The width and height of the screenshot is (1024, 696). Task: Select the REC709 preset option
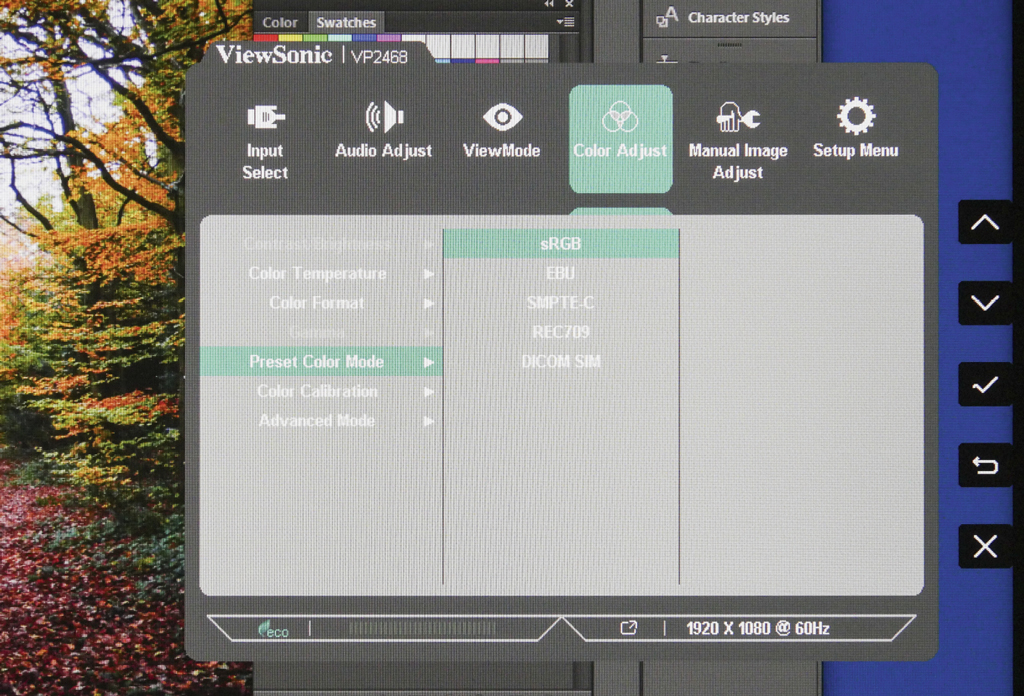coord(561,332)
